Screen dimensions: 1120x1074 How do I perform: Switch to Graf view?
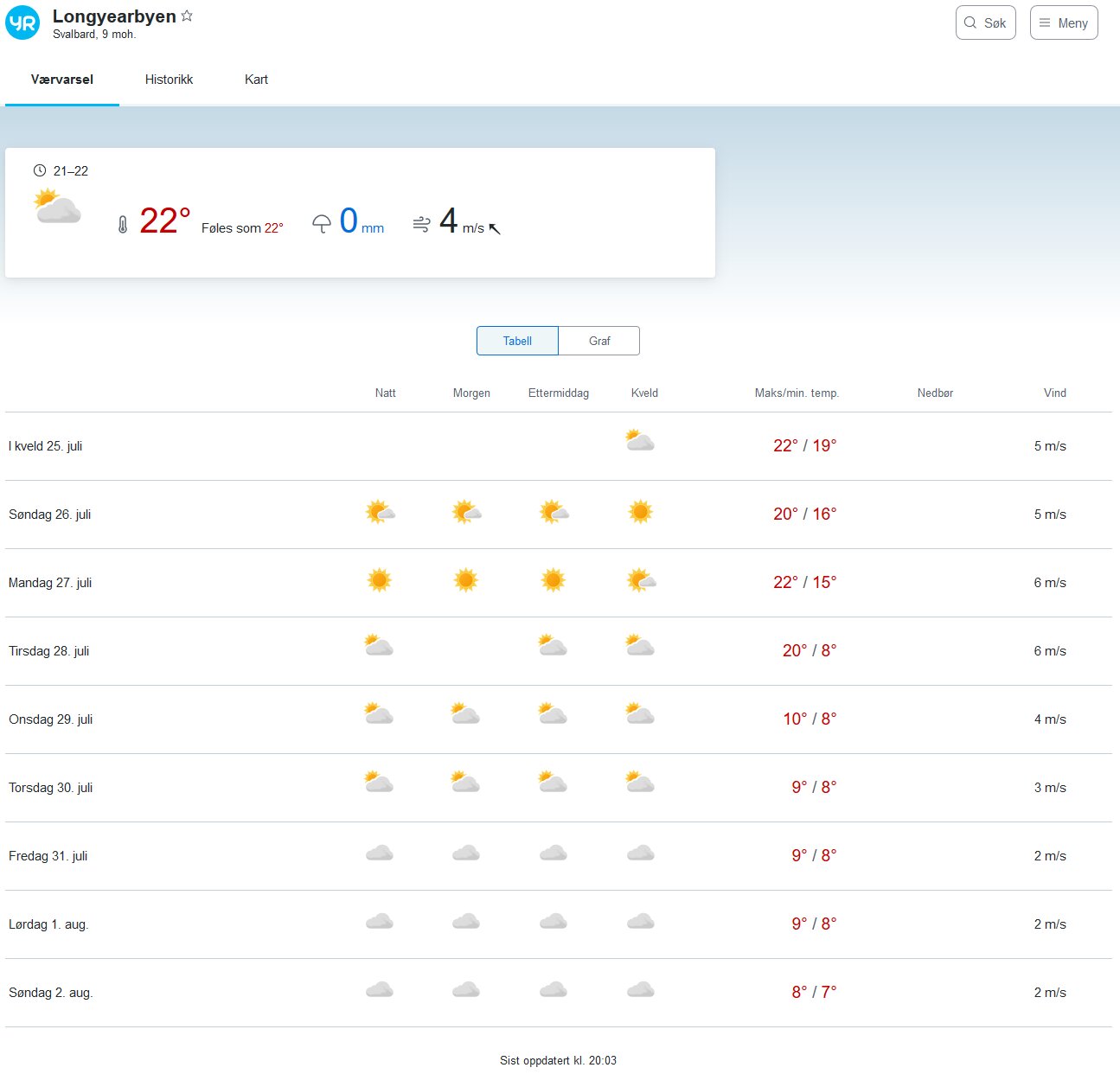(599, 341)
